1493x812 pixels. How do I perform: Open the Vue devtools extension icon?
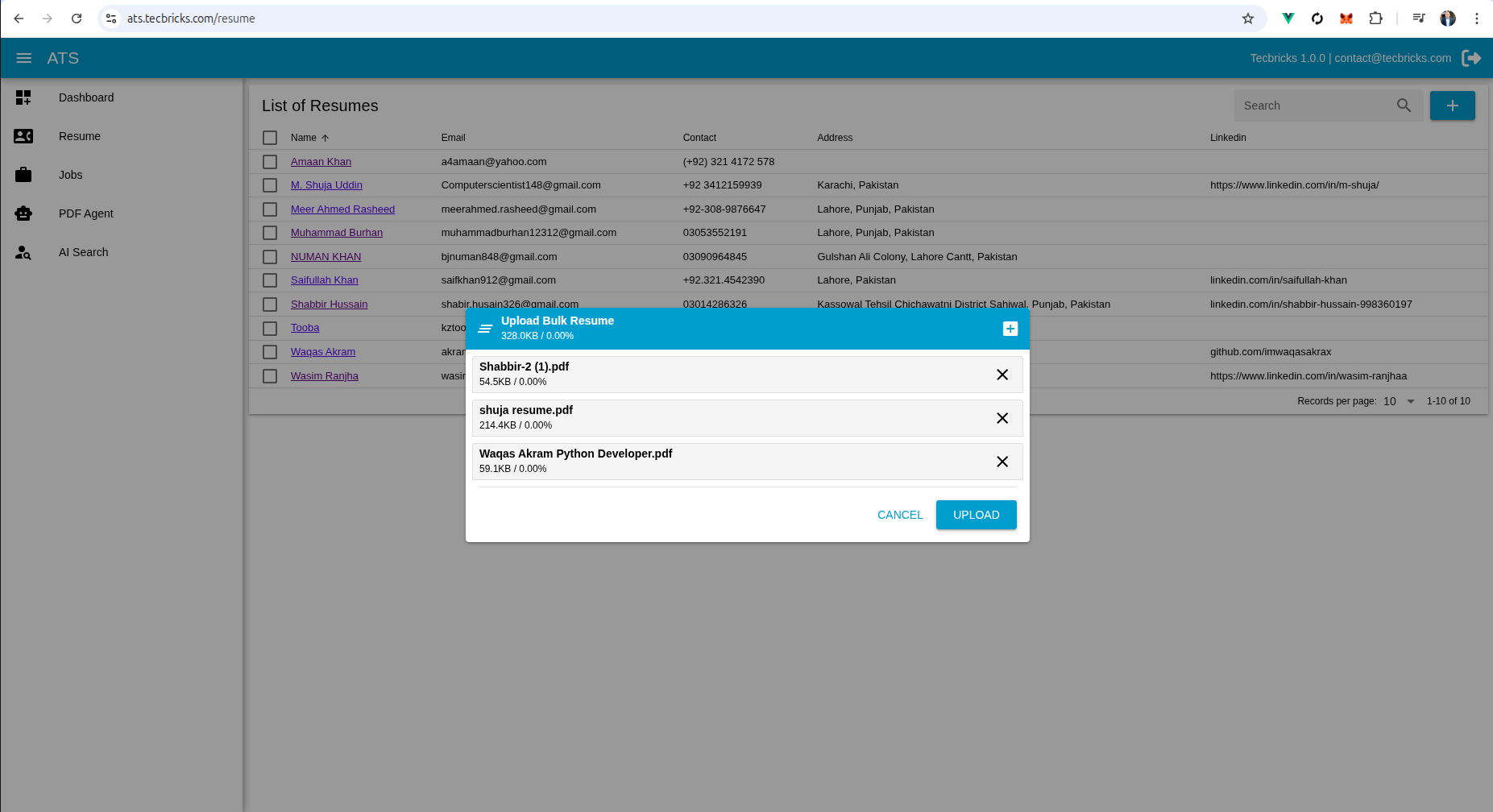coord(1288,19)
